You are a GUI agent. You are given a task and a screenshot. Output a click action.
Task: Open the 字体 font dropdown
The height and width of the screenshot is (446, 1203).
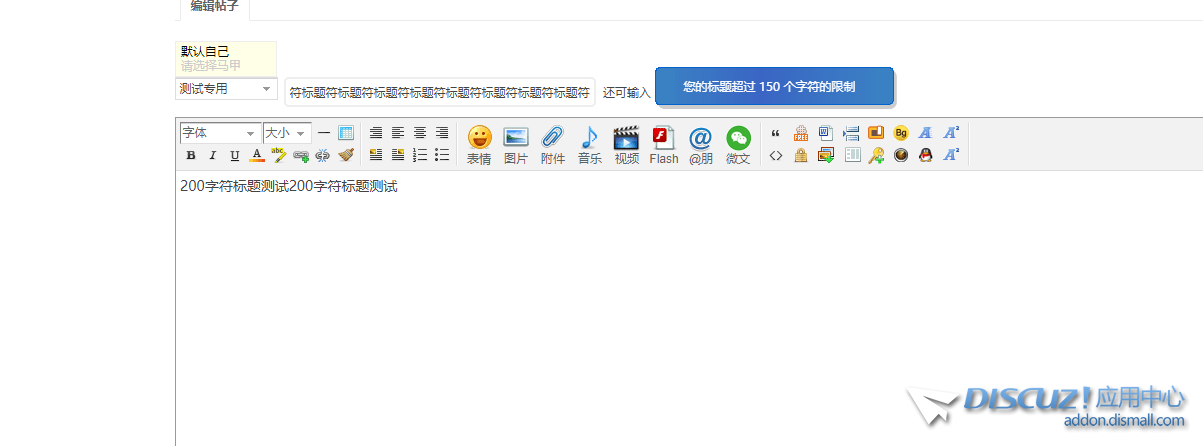[219, 133]
